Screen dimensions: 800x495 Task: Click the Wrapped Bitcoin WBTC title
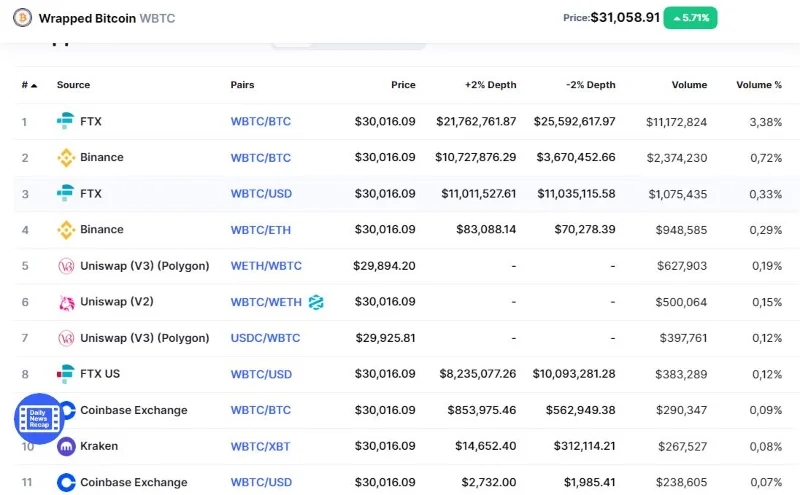point(107,18)
